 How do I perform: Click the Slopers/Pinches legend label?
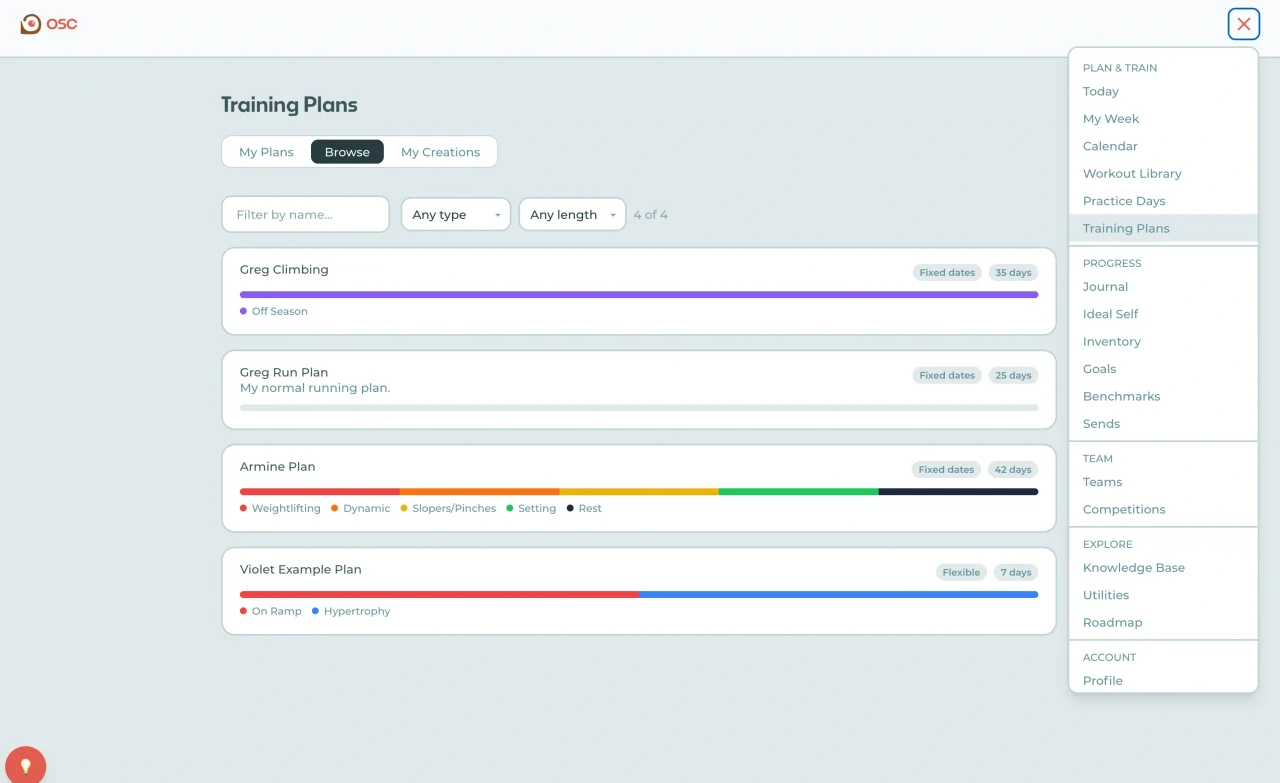point(454,508)
